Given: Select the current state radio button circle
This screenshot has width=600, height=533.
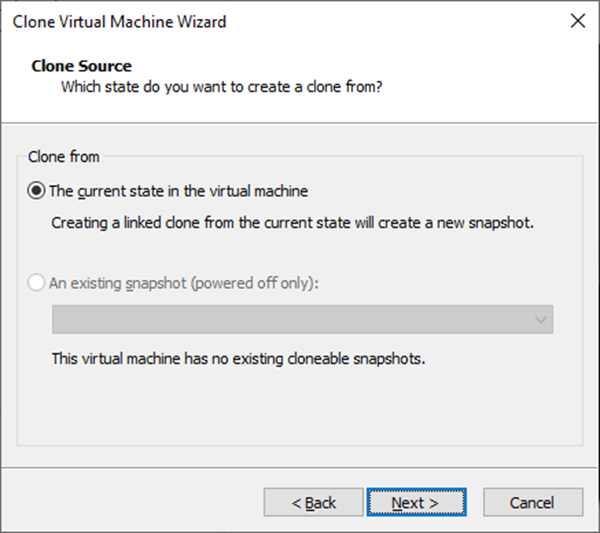Looking at the screenshot, I should pyautogui.click(x=37, y=190).
